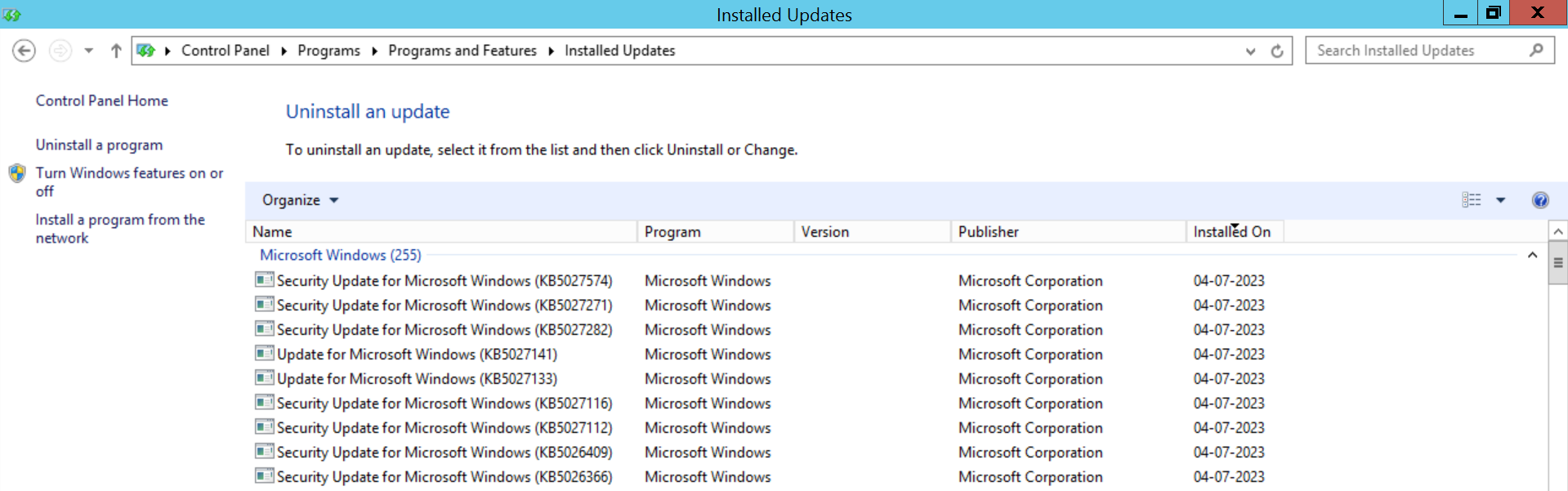
Task: Open the recent locations dropdown arrow
Action: [88, 51]
